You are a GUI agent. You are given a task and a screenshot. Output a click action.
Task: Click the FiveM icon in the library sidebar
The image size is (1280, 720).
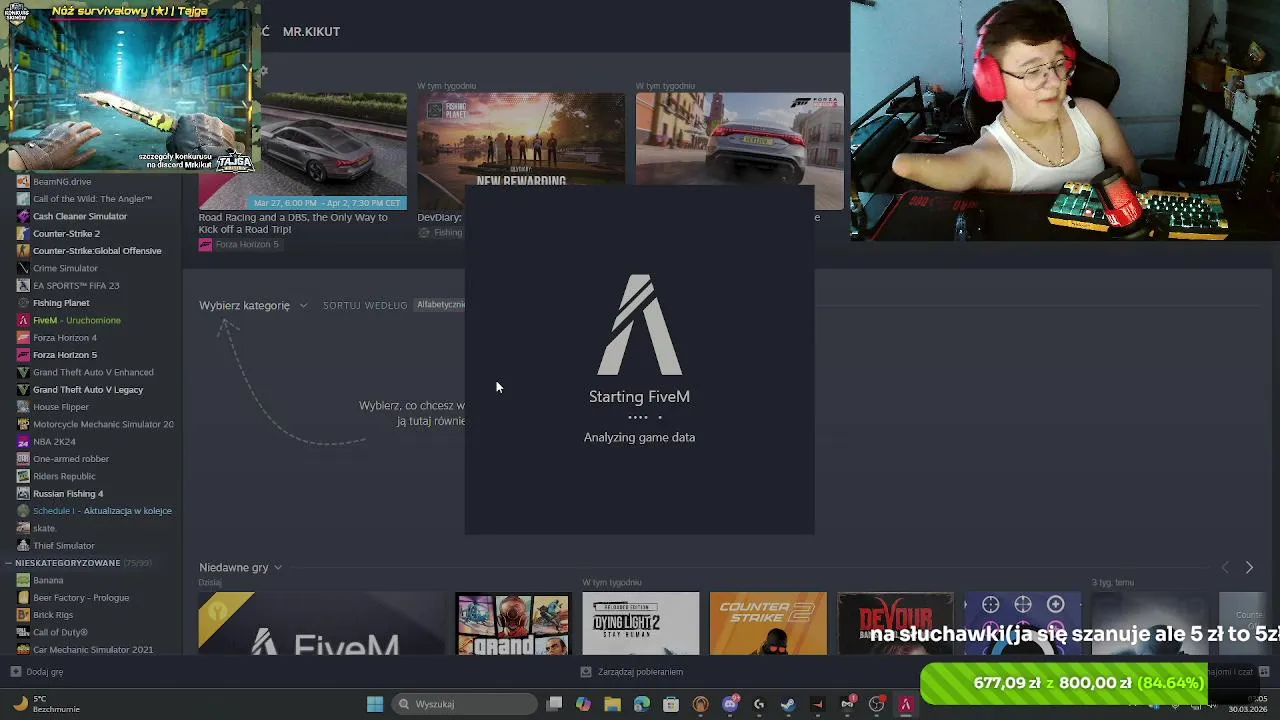[x=23, y=320]
